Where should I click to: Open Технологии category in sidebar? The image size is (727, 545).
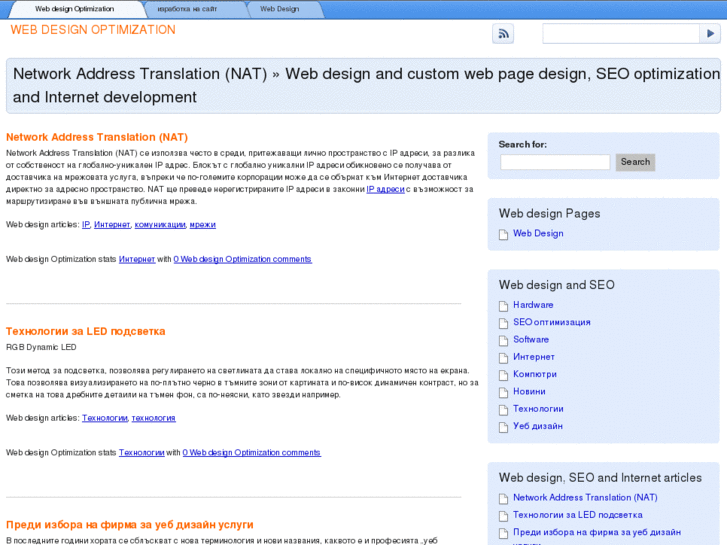click(x=538, y=409)
